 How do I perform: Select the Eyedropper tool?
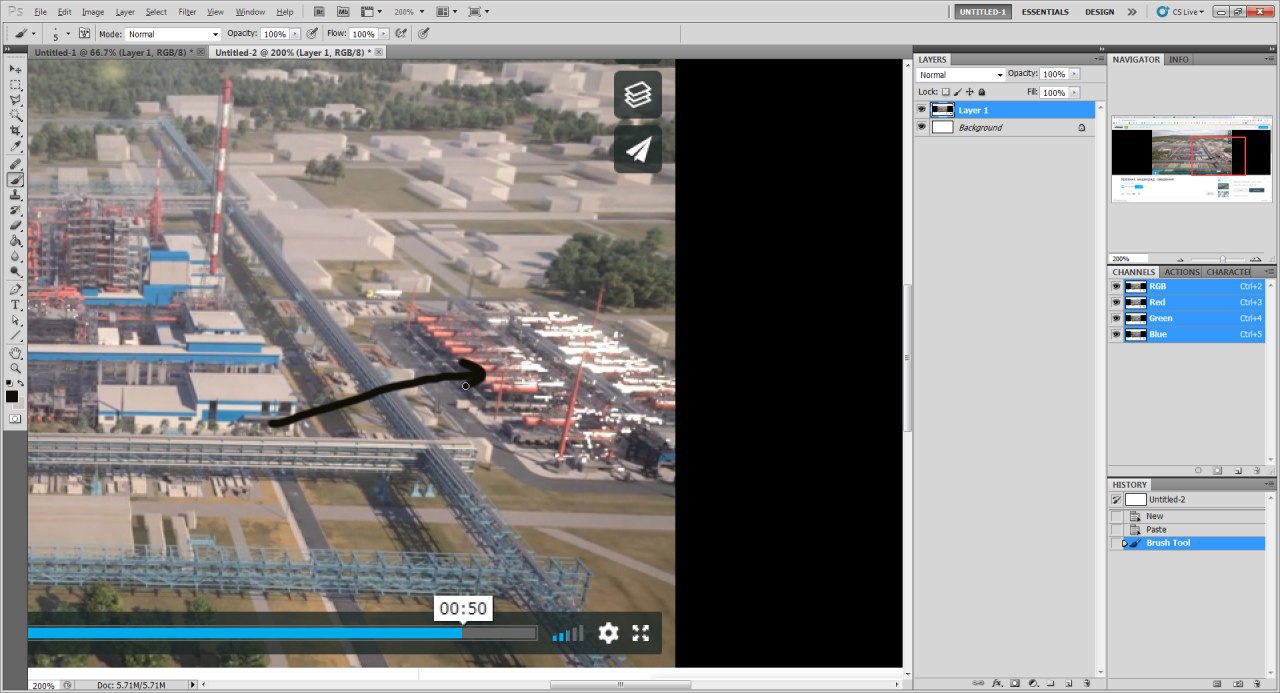[x=15, y=147]
